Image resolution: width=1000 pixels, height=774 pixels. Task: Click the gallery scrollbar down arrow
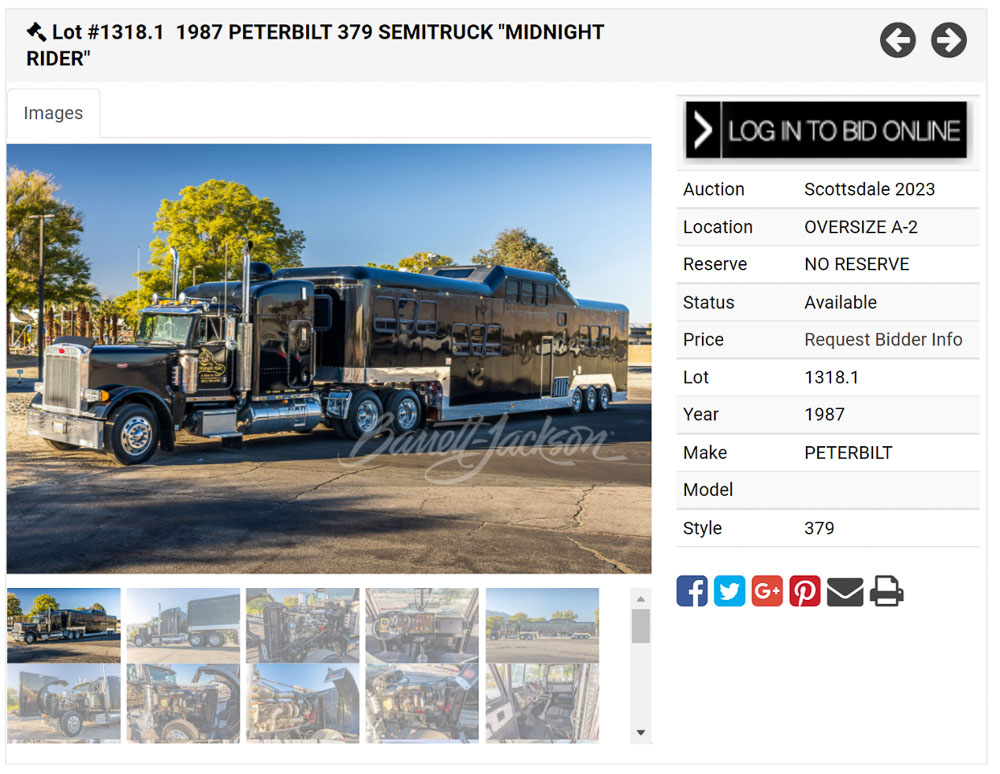(x=641, y=733)
